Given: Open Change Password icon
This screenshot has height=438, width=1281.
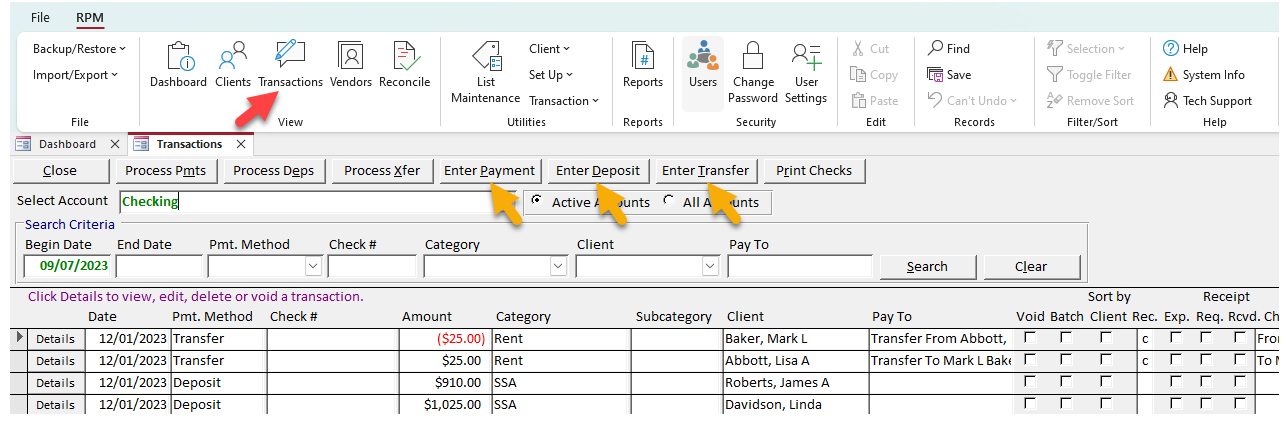Looking at the screenshot, I should (753, 73).
